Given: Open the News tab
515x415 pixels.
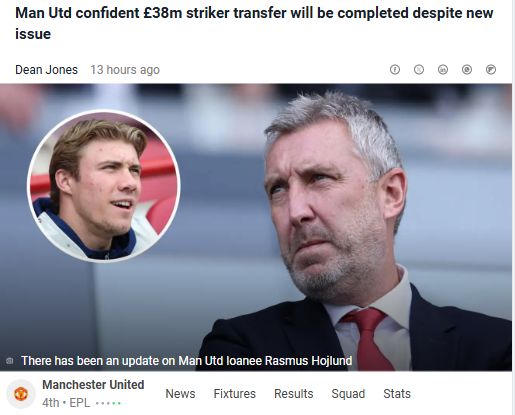Looking at the screenshot, I should (x=180, y=394).
